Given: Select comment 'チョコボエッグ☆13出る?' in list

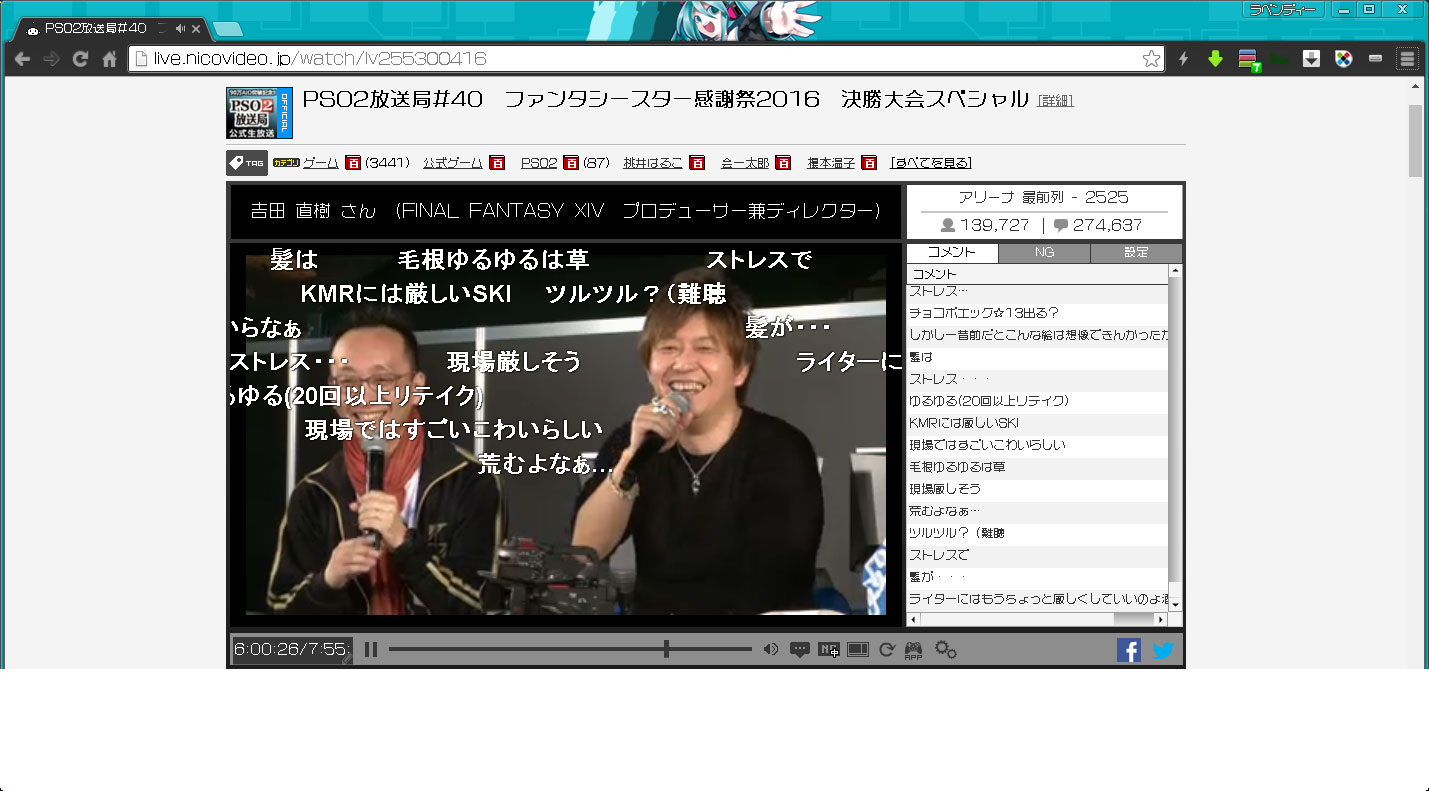Looking at the screenshot, I should 1037,313.
